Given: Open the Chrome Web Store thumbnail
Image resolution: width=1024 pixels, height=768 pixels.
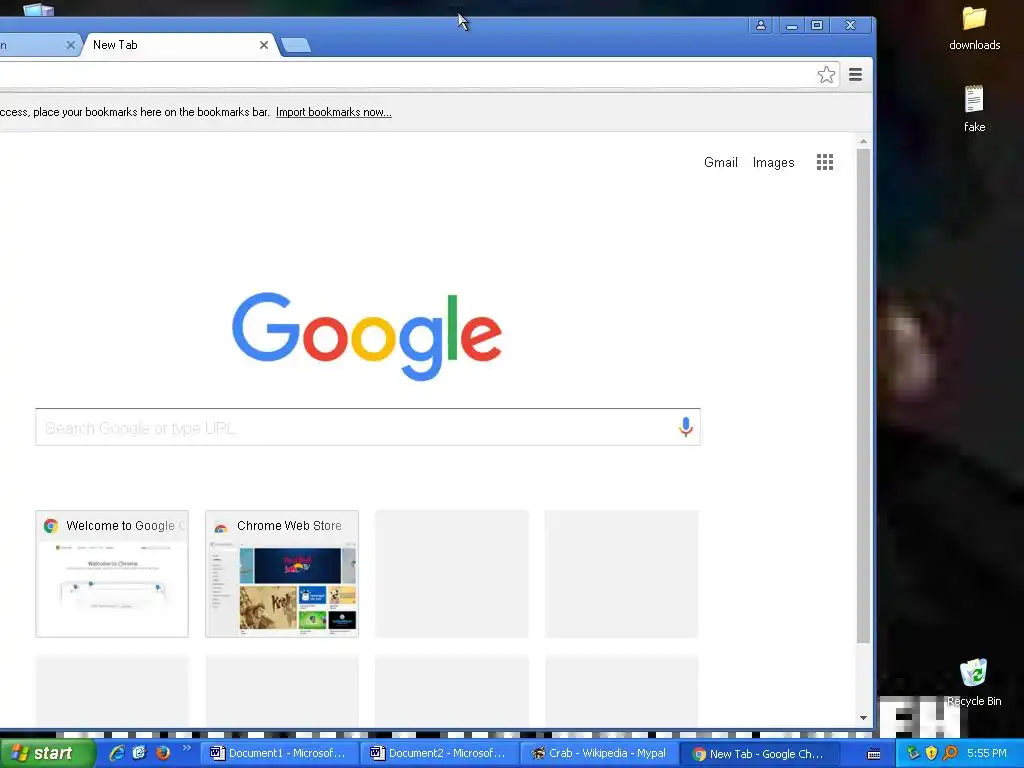Looking at the screenshot, I should (281, 574).
